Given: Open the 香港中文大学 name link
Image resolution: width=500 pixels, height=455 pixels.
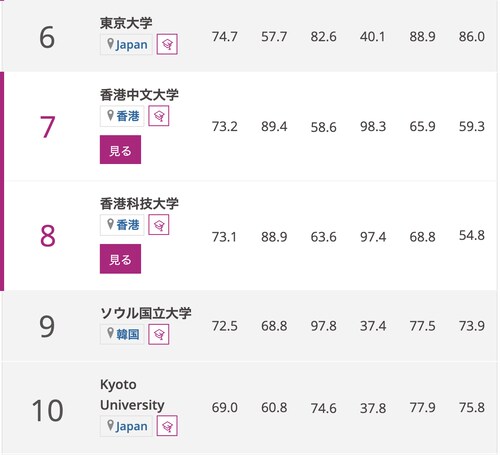Looking at the screenshot, I should tap(139, 95).
